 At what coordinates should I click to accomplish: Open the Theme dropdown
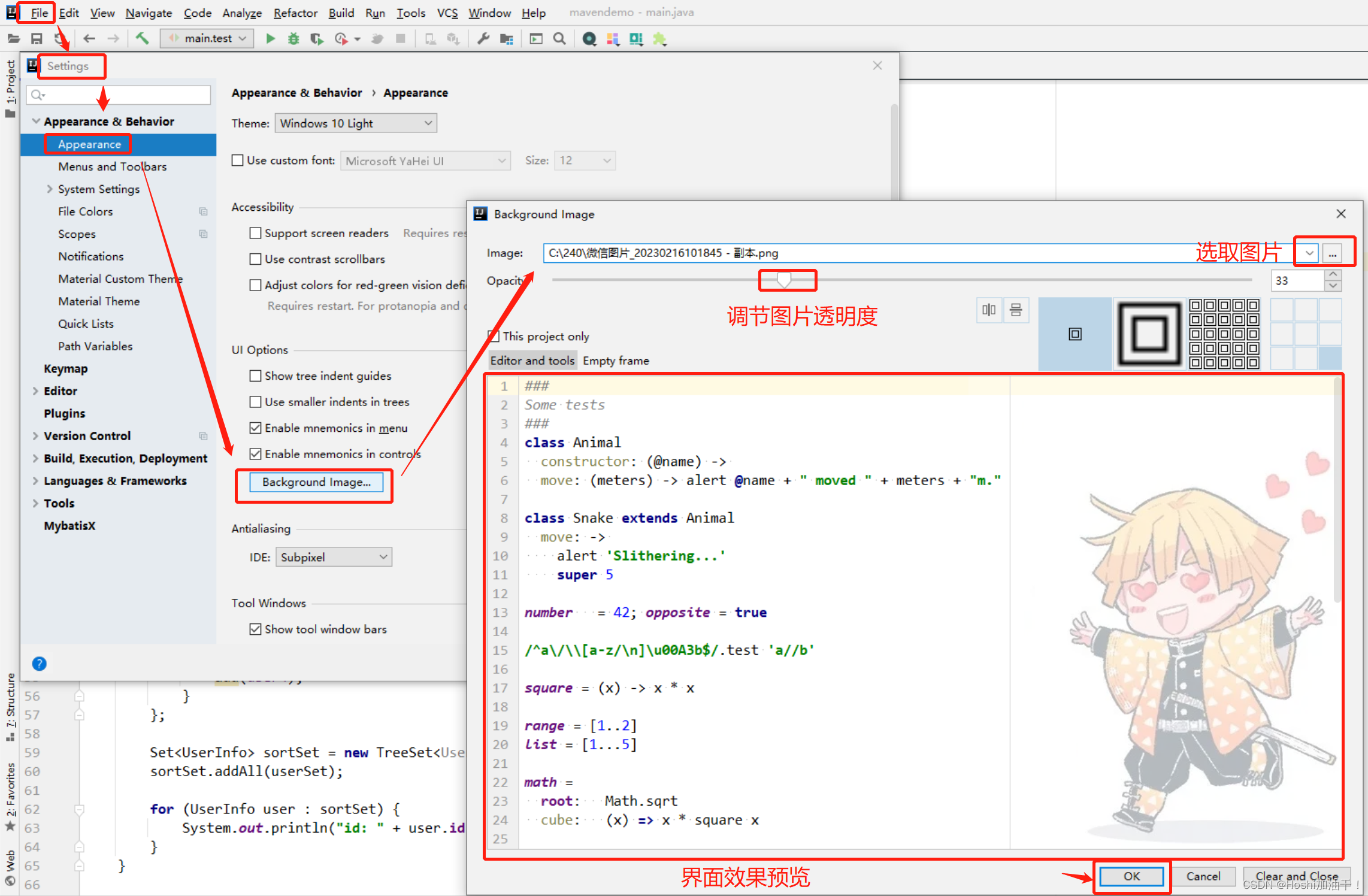pos(356,123)
